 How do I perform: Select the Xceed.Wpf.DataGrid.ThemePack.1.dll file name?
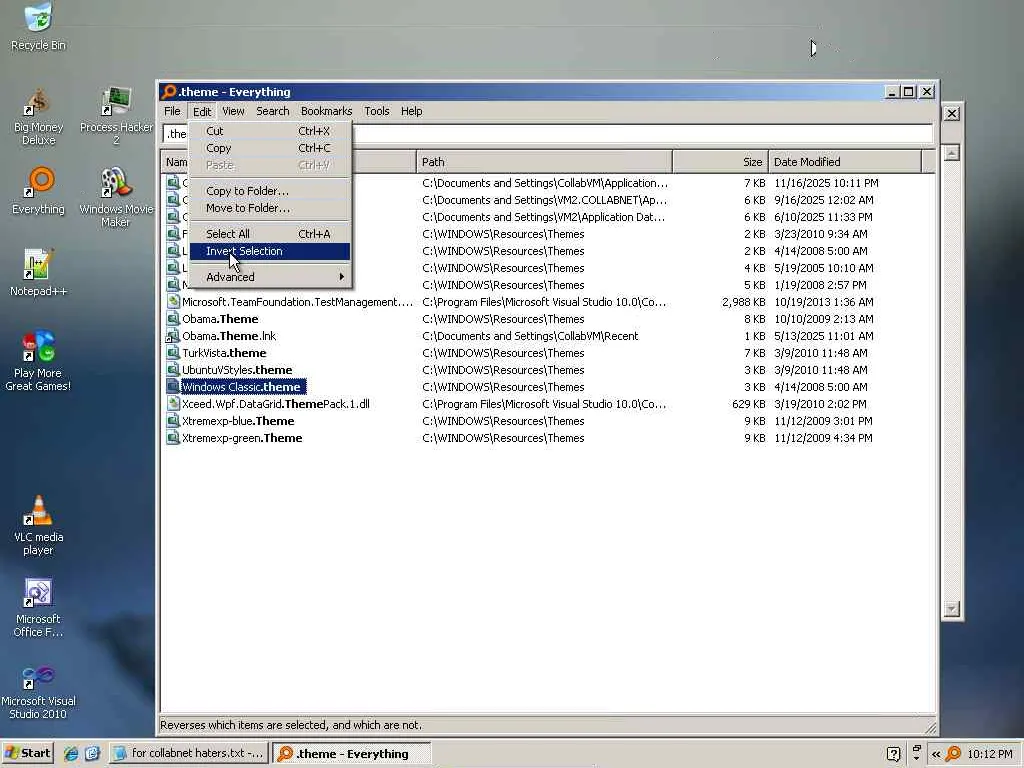pos(276,404)
